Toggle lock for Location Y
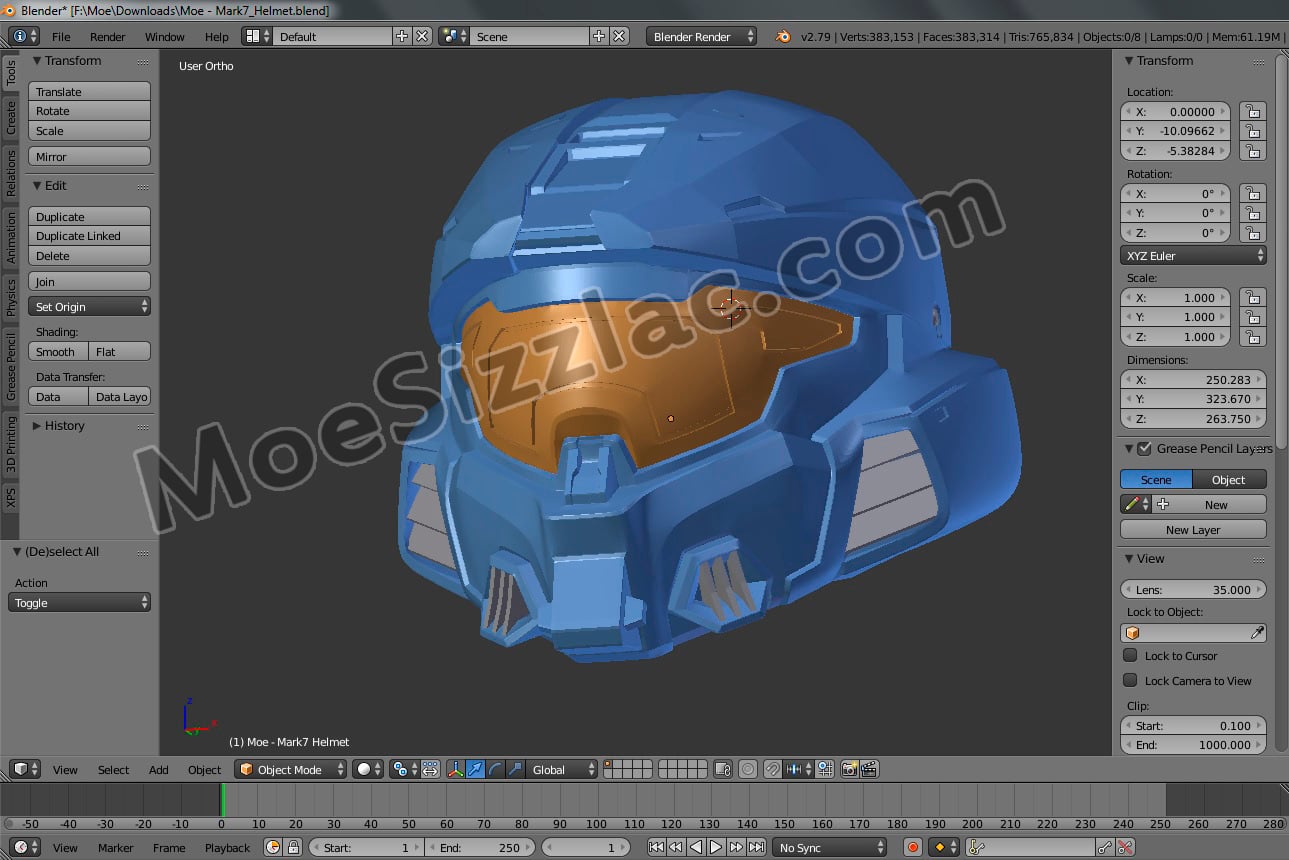1289x860 pixels. click(1252, 131)
